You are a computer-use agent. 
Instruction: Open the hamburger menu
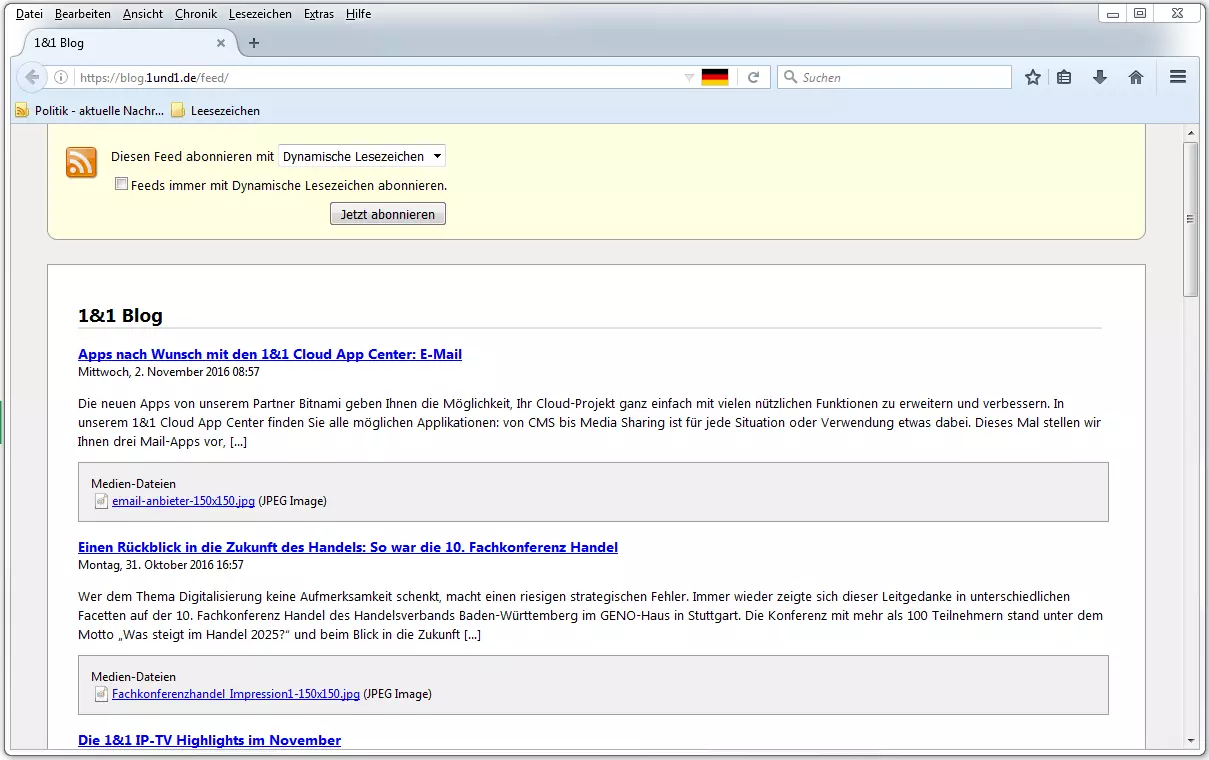point(1177,77)
